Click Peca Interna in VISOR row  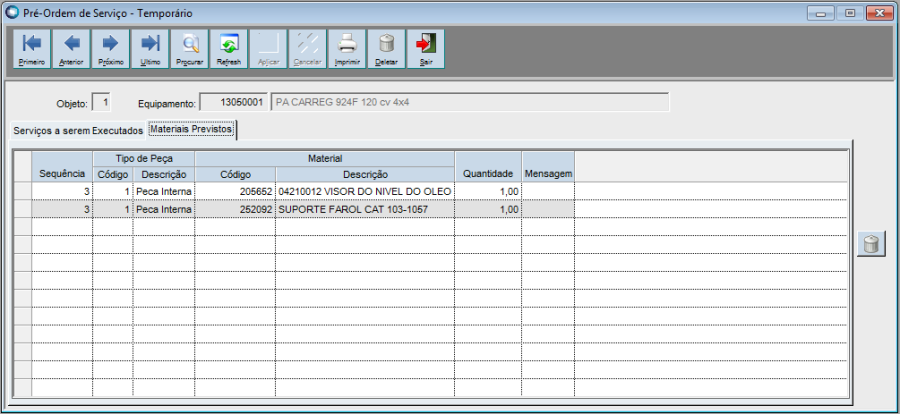[x=164, y=191]
